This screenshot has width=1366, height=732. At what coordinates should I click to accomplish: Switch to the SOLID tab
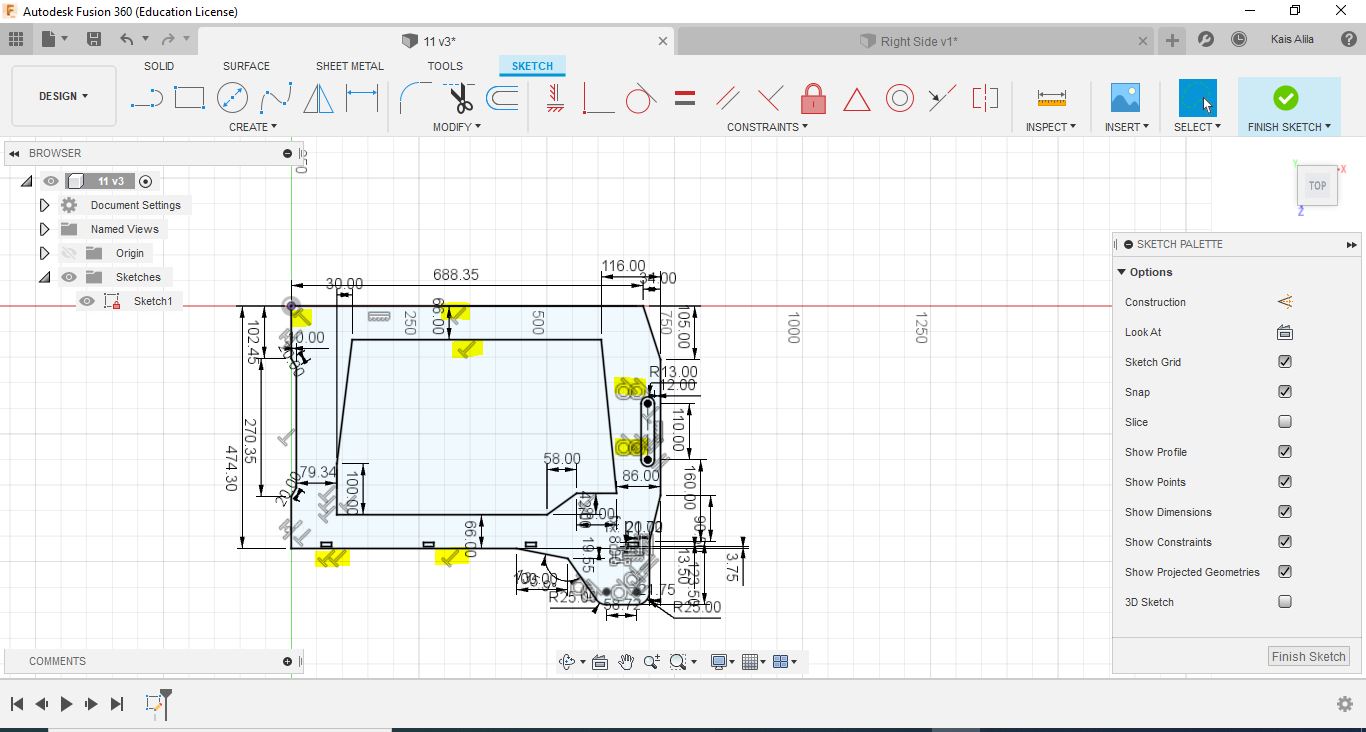tap(159, 66)
